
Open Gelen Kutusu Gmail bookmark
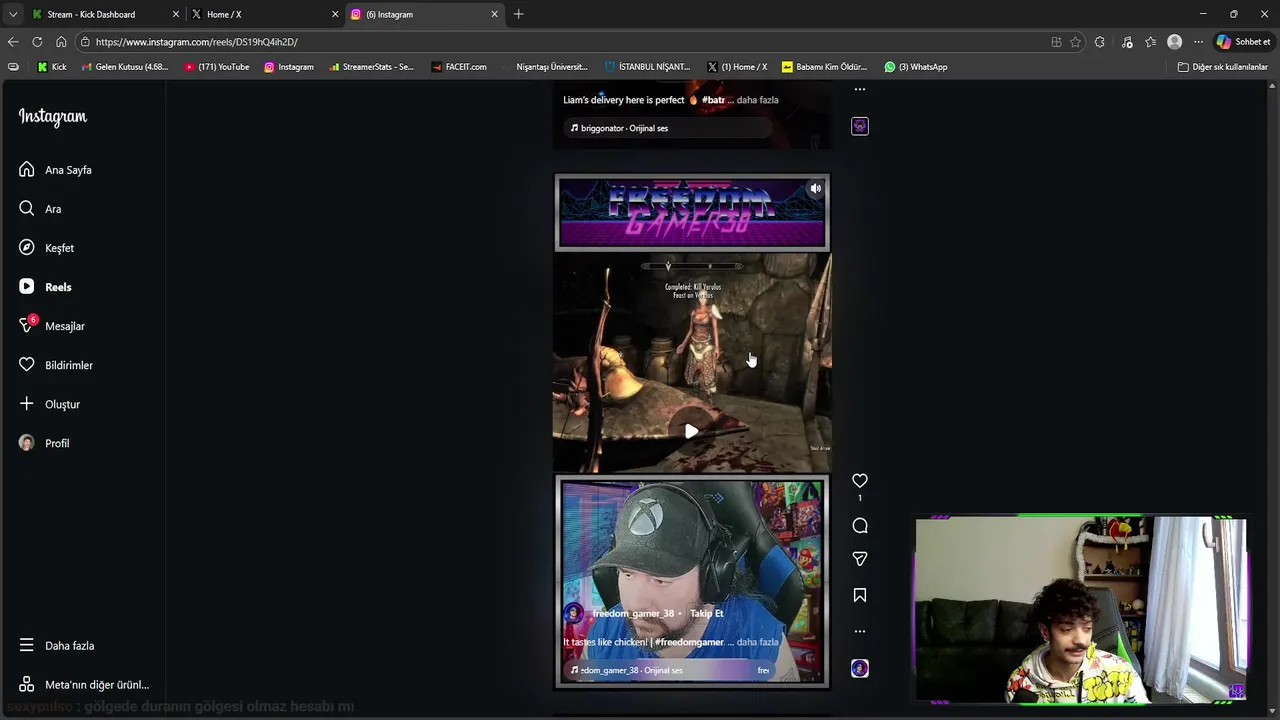point(125,67)
